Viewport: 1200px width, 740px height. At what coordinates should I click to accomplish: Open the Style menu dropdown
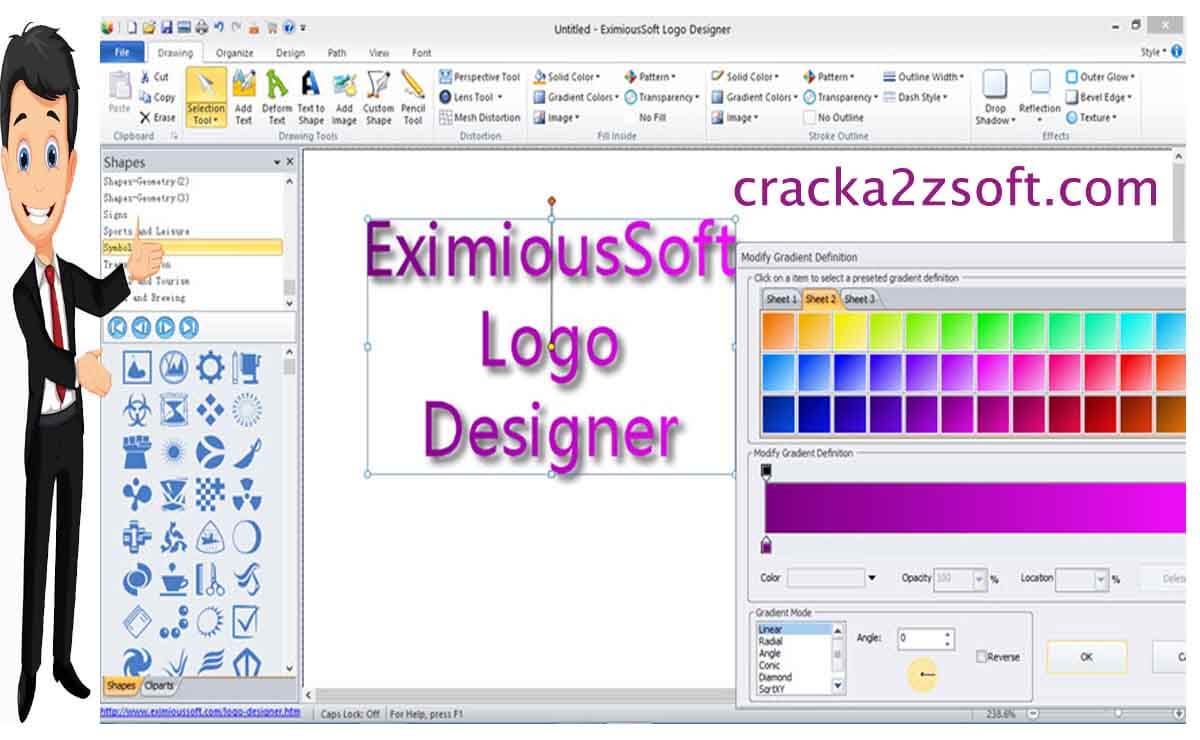click(1155, 51)
